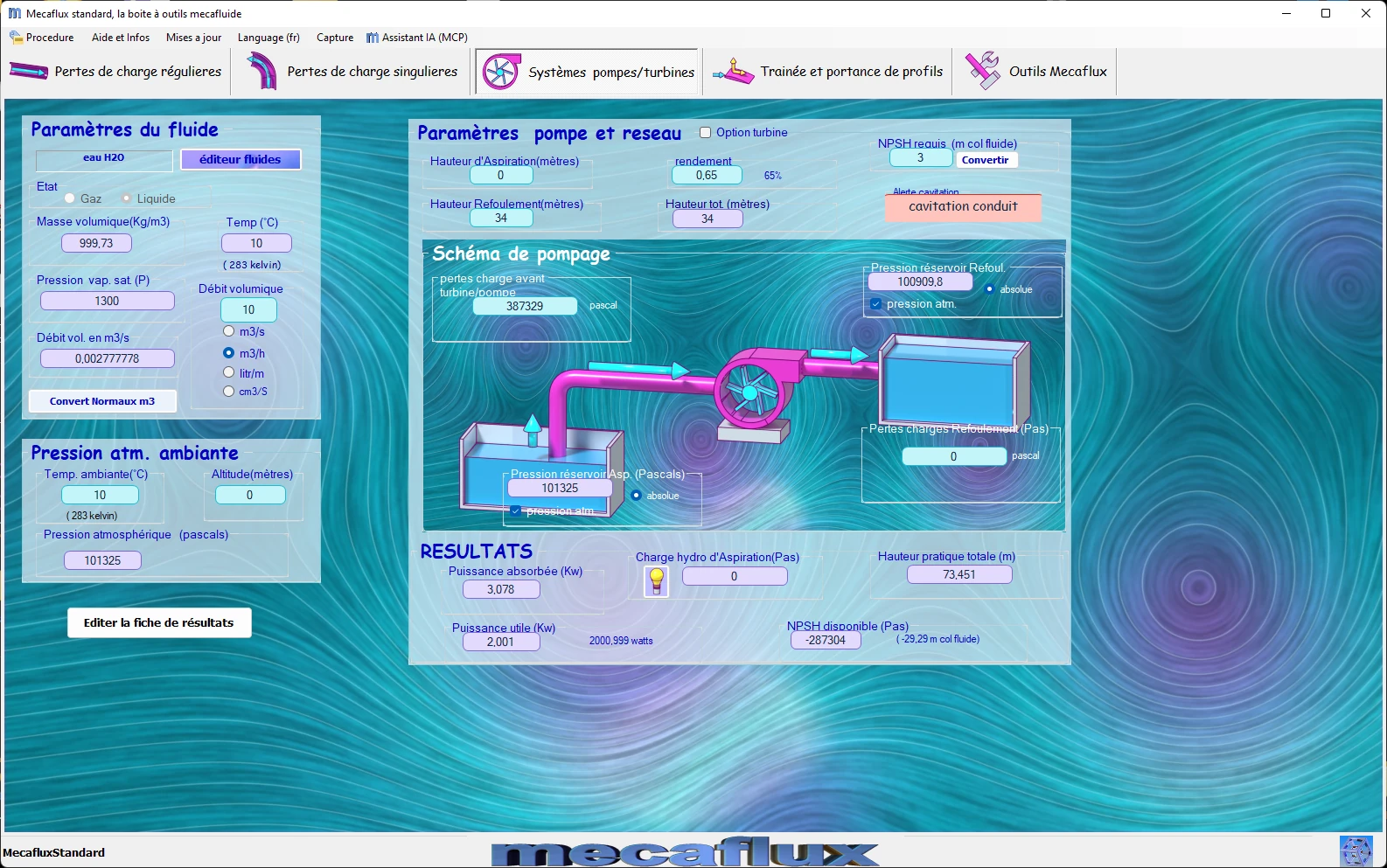Select the Pertes de charge singulières elbow icon
This screenshot has height=868, width=1387.
261,71
